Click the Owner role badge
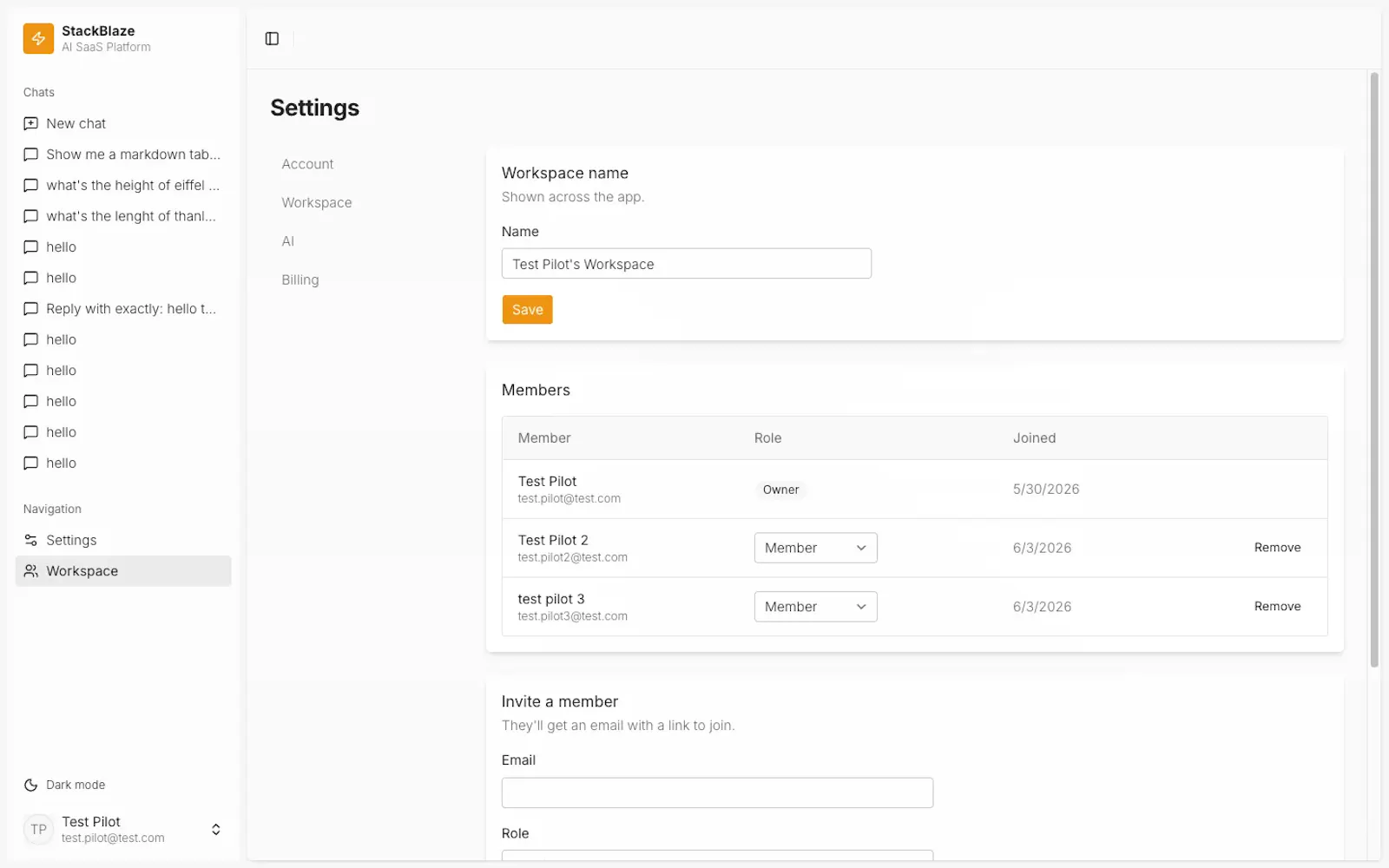1389x868 pixels. coord(780,490)
